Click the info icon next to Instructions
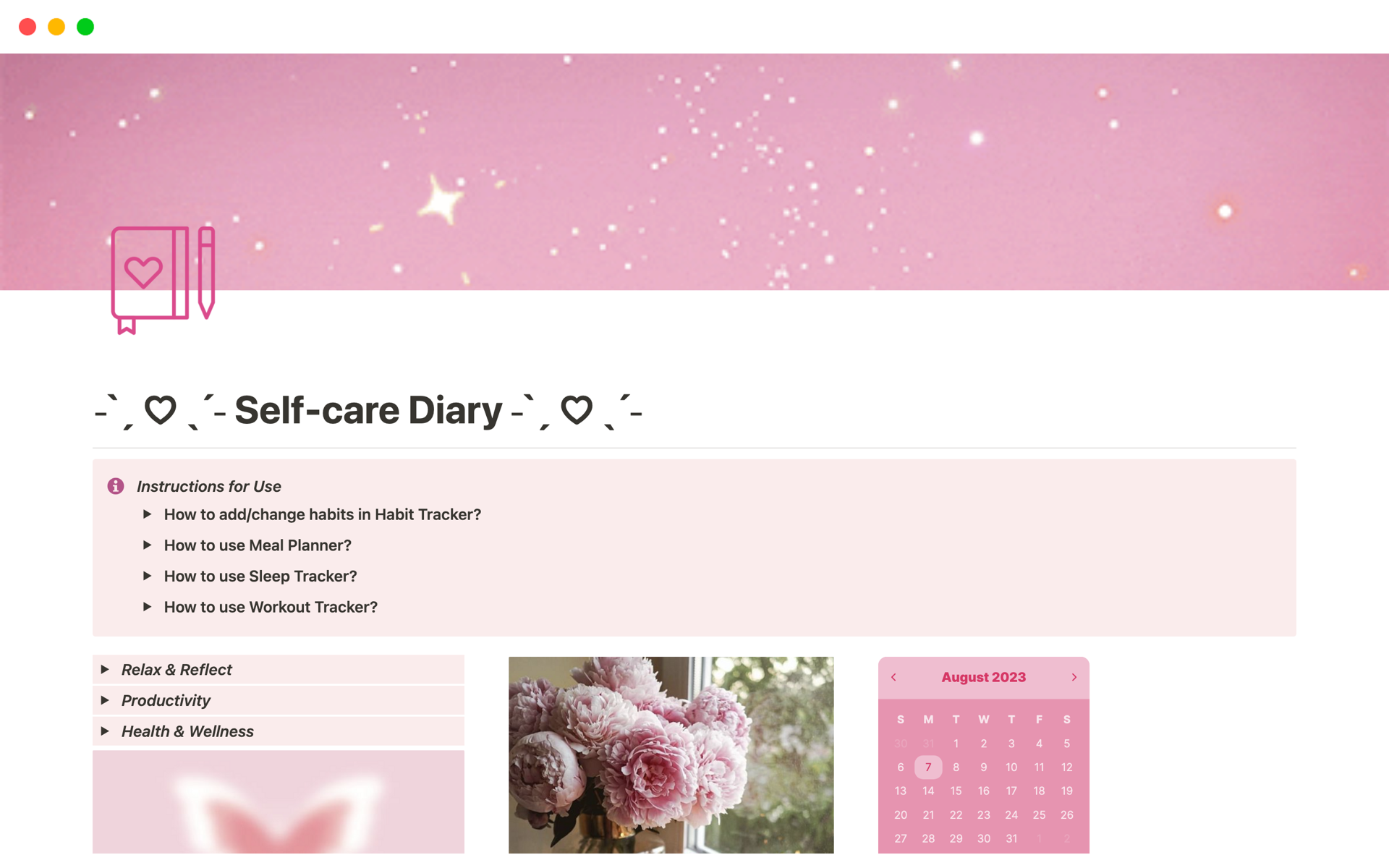Image resolution: width=1389 pixels, height=868 pixels. (x=116, y=486)
